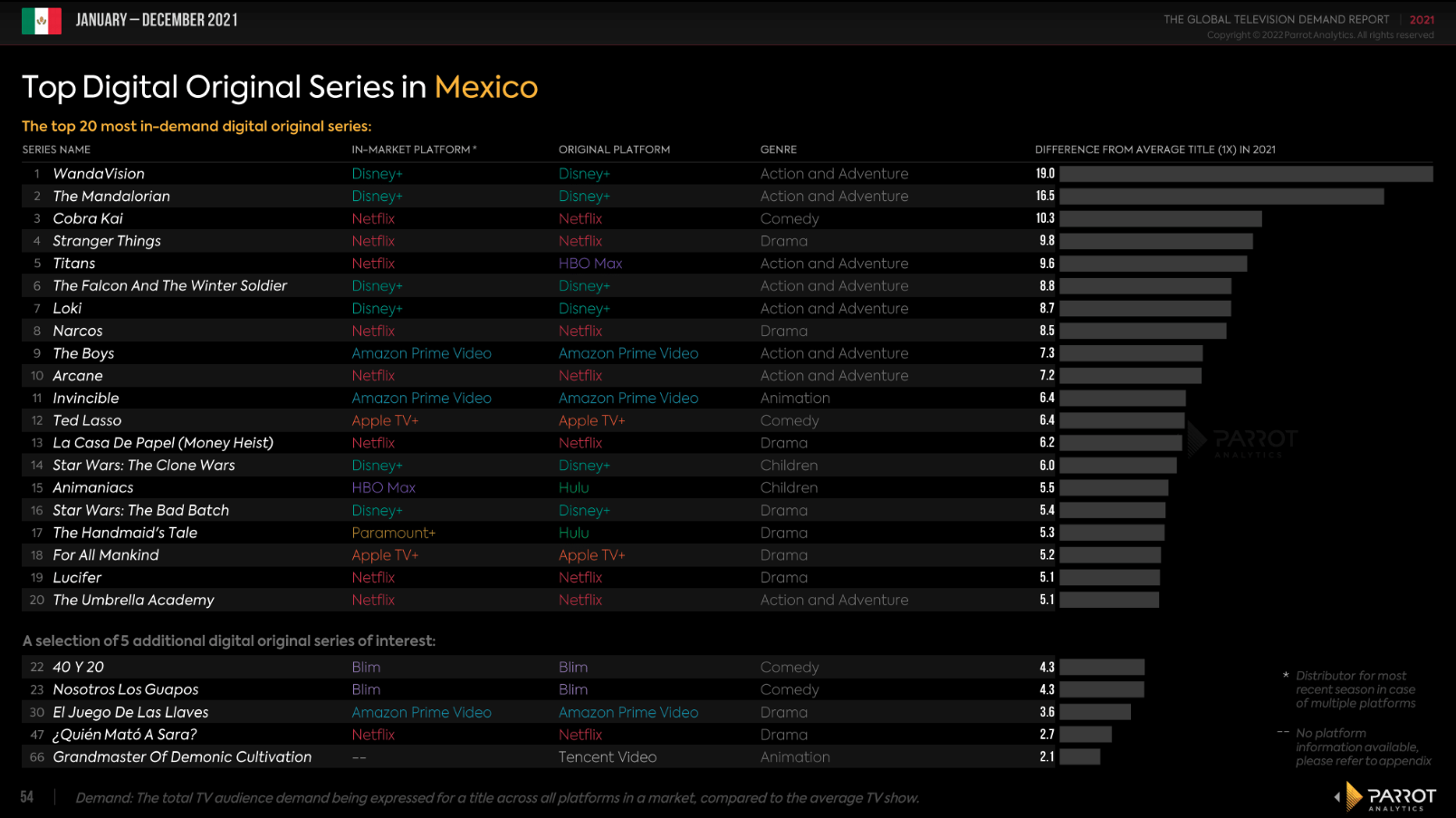This screenshot has width=1456, height=818.
Task: Select 'El Juego De Las Llaves'
Action: [x=130, y=712]
